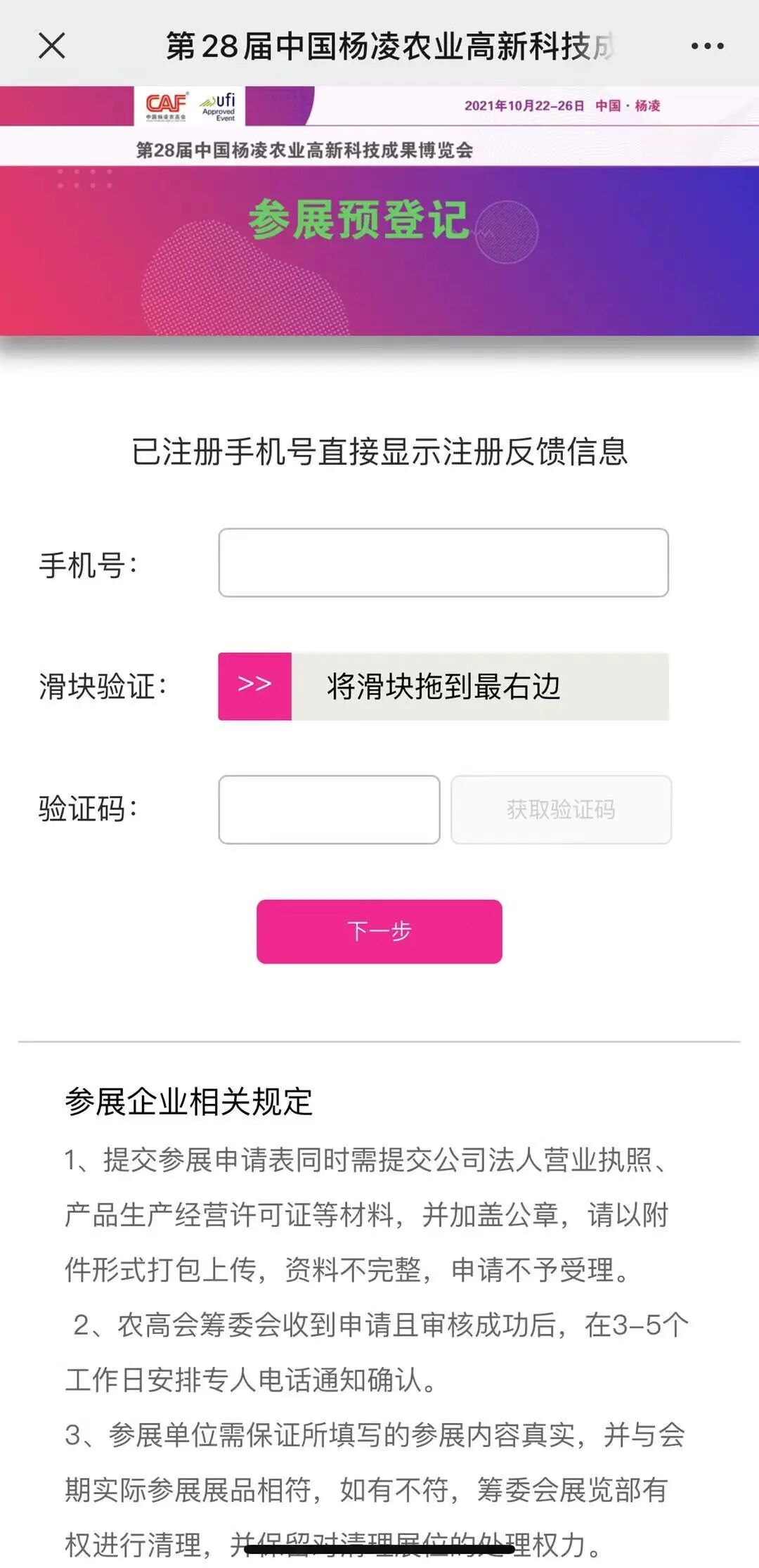Tap the slider track text 将滑块拖到最右边
759x1568 pixels.
[x=443, y=686]
